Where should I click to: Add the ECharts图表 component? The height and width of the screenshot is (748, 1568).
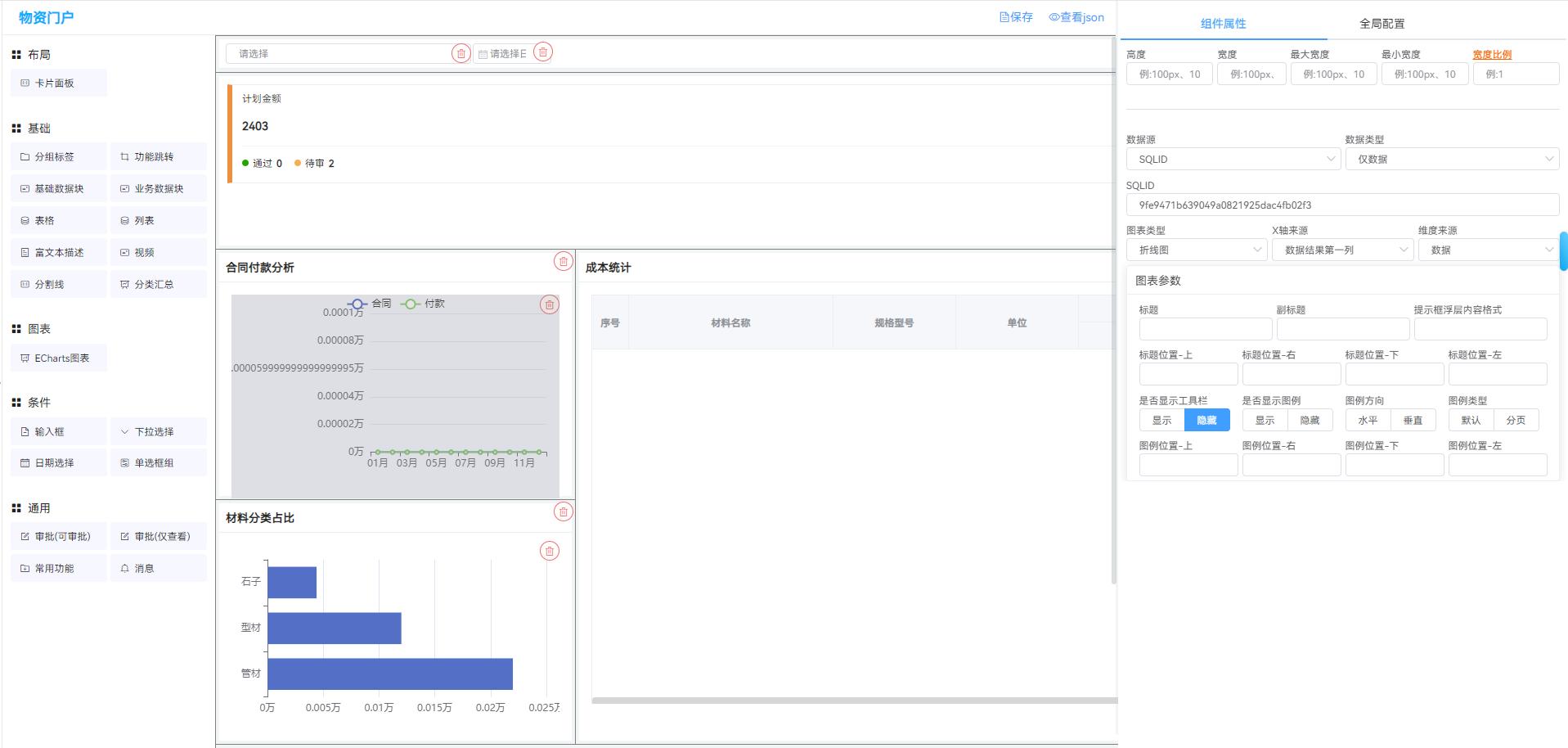pyautogui.click(x=59, y=358)
